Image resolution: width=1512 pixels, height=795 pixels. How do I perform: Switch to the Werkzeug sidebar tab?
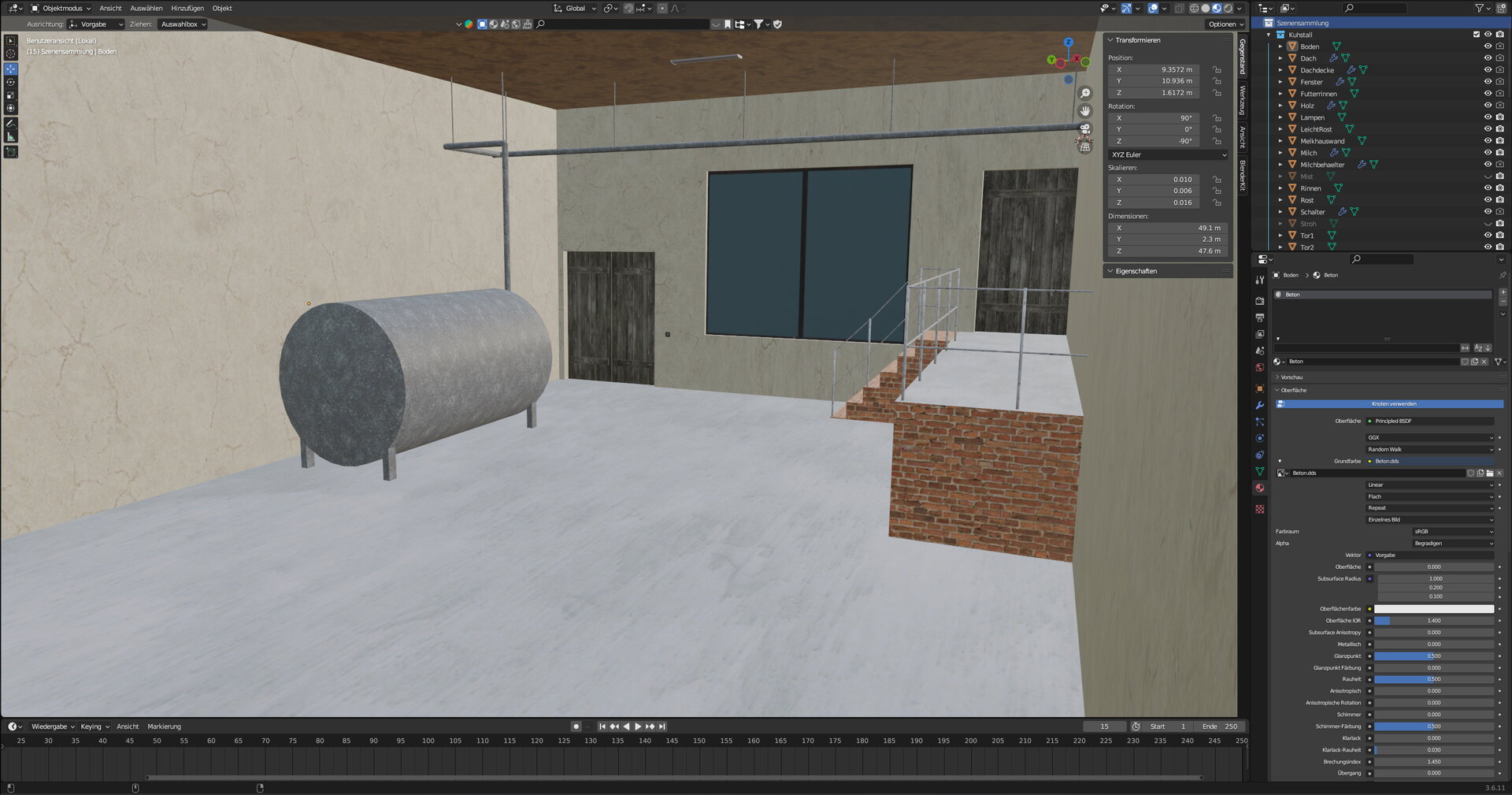(x=1242, y=101)
